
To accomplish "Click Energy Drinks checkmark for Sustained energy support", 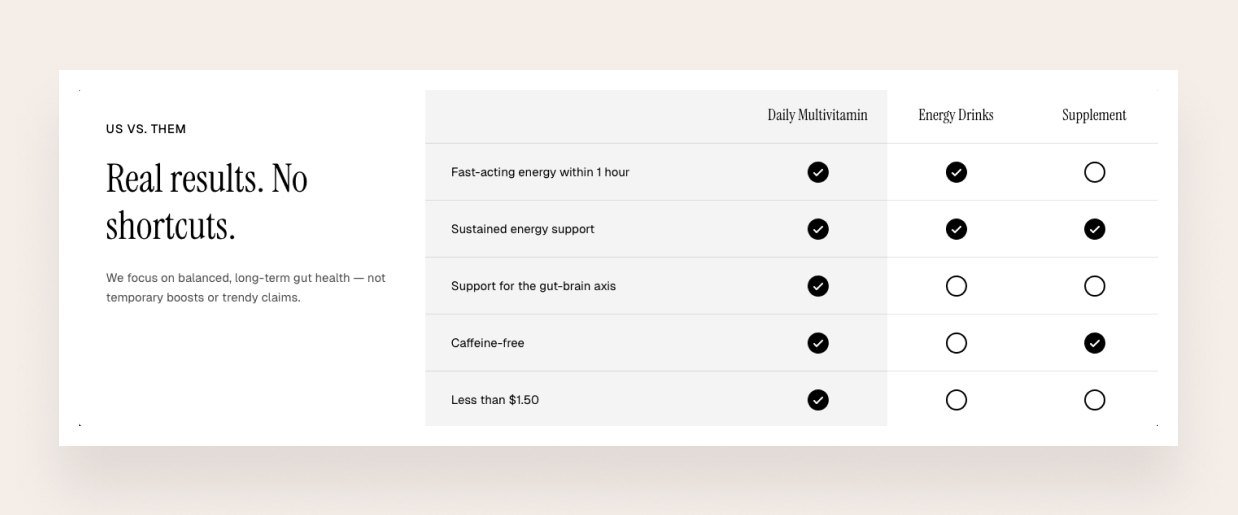I will point(956,229).
